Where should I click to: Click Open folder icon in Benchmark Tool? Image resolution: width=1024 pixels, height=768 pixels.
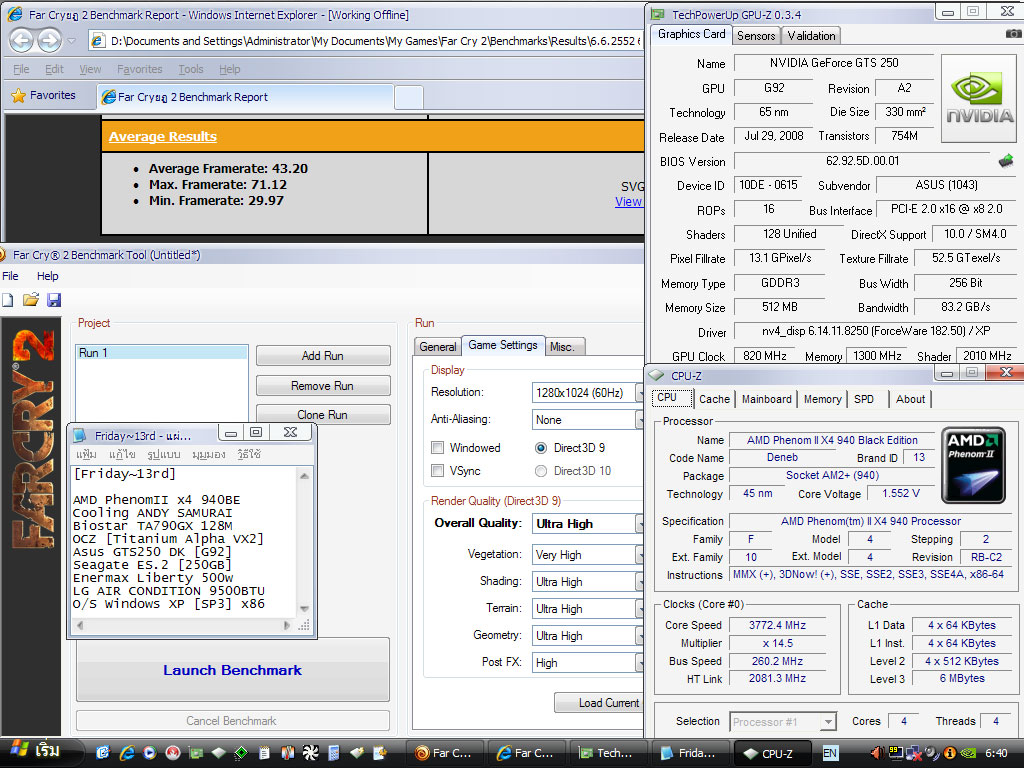pyautogui.click(x=31, y=300)
